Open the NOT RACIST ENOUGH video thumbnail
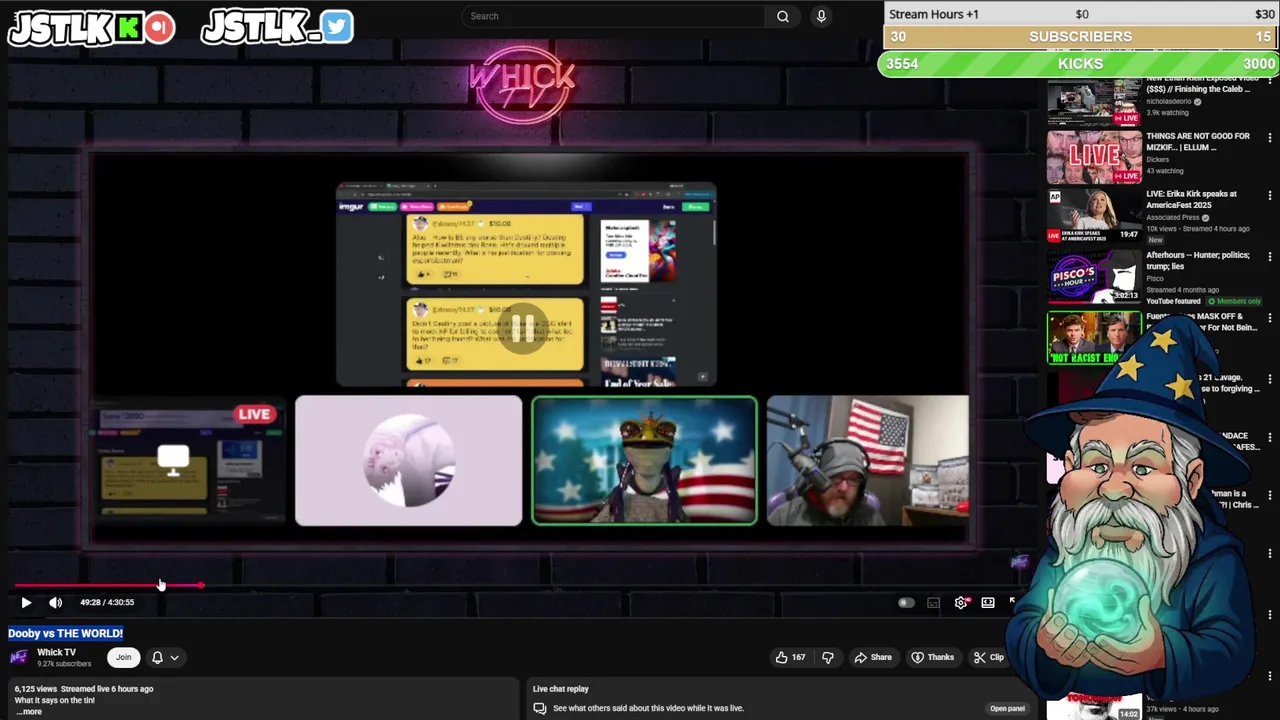 [x=1093, y=338]
